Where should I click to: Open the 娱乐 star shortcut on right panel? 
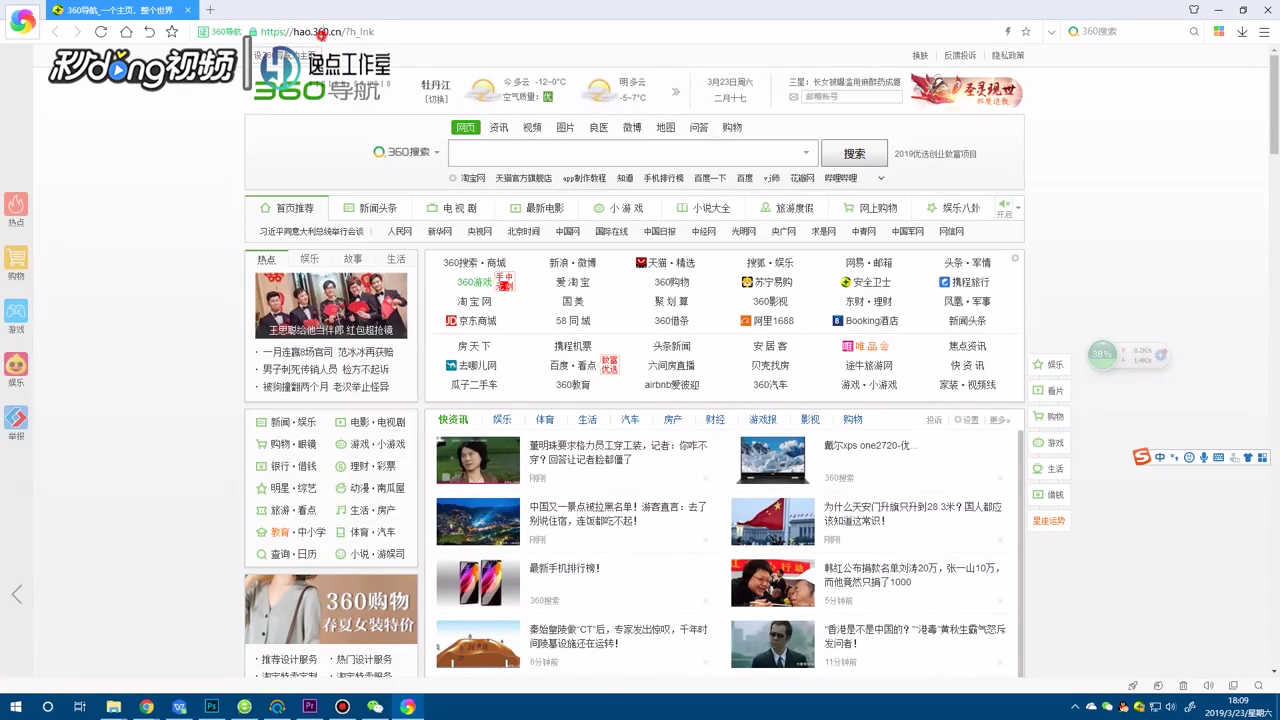point(1049,364)
